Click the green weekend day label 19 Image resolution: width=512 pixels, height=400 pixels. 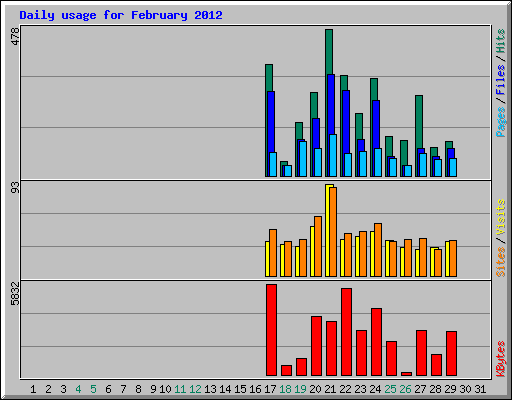click(300, 389)
